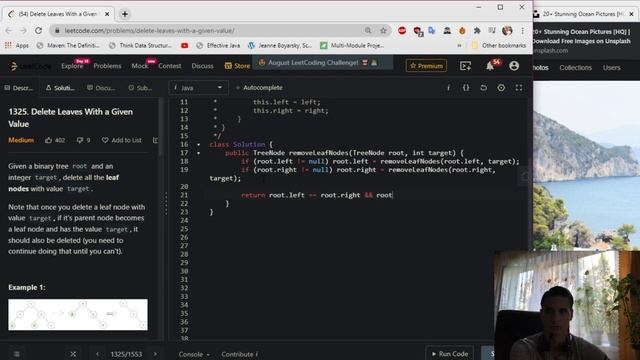The height and width of the screenshot is (360, 640).
Task: Open the Contest menu item
Action: click(169, 66)
